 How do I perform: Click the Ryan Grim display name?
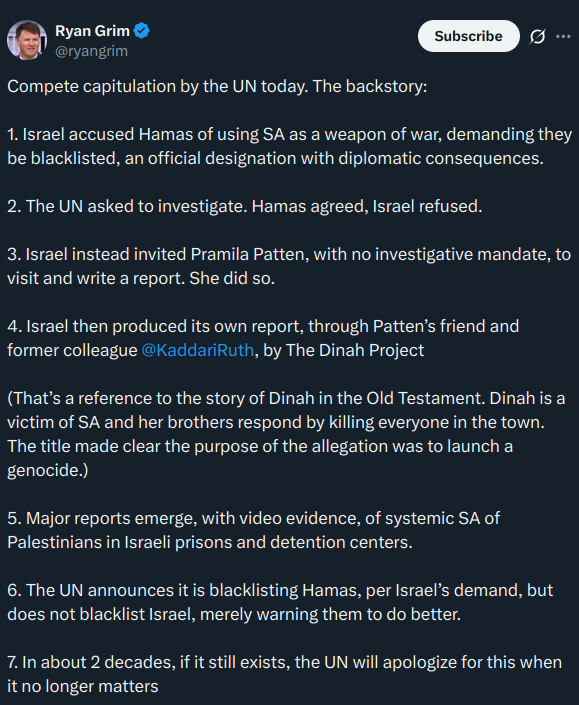click(x=92, y=31)
